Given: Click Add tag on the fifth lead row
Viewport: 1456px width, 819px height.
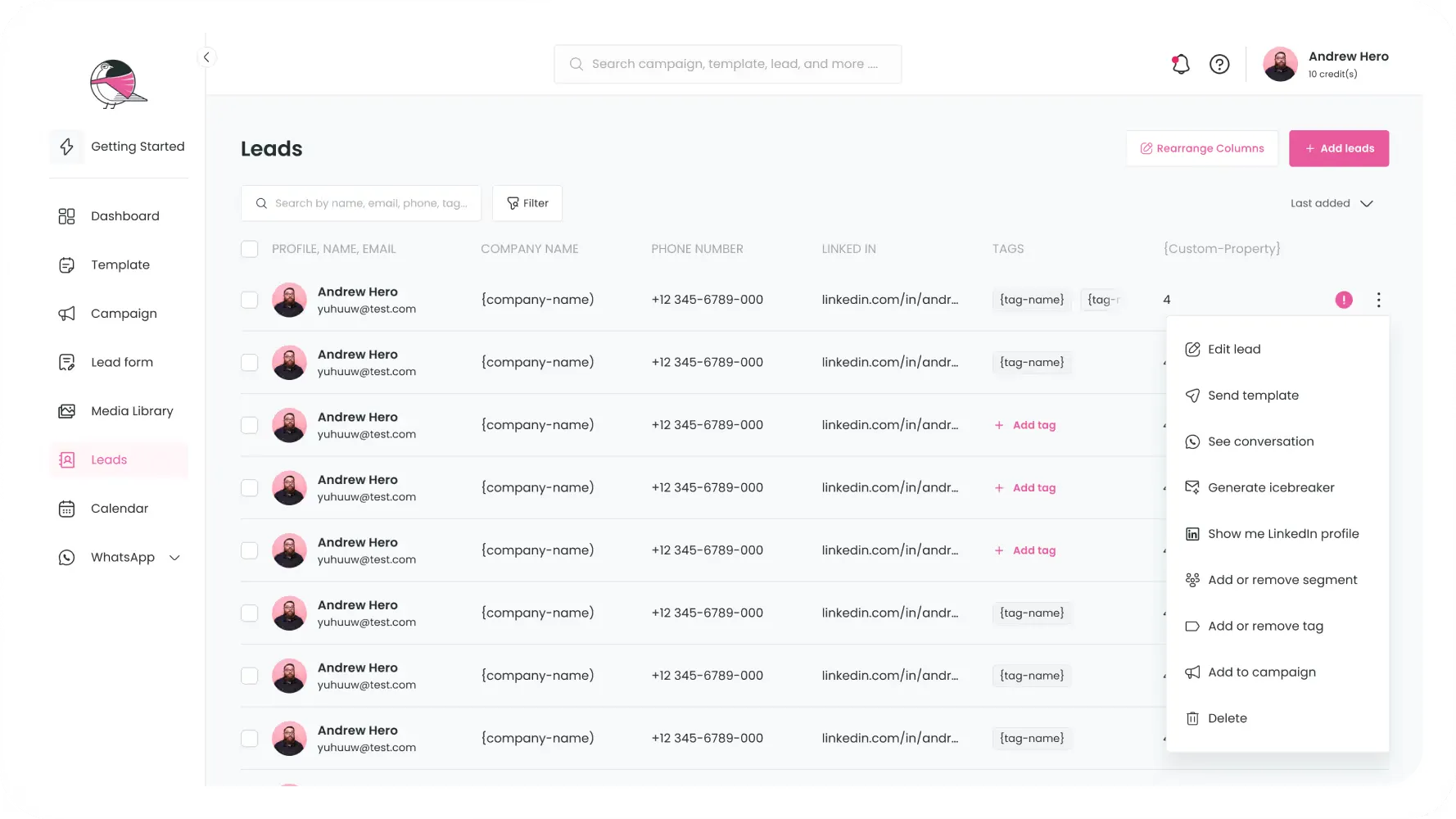Looking at the screenshot, I should coord(1025,550).
